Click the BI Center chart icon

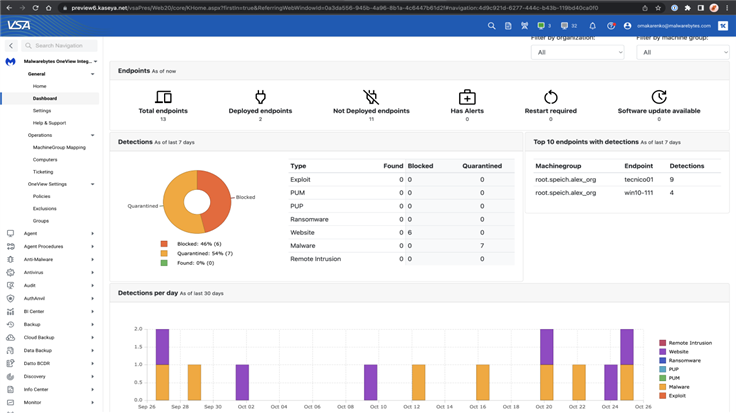(x=10, y=312)
